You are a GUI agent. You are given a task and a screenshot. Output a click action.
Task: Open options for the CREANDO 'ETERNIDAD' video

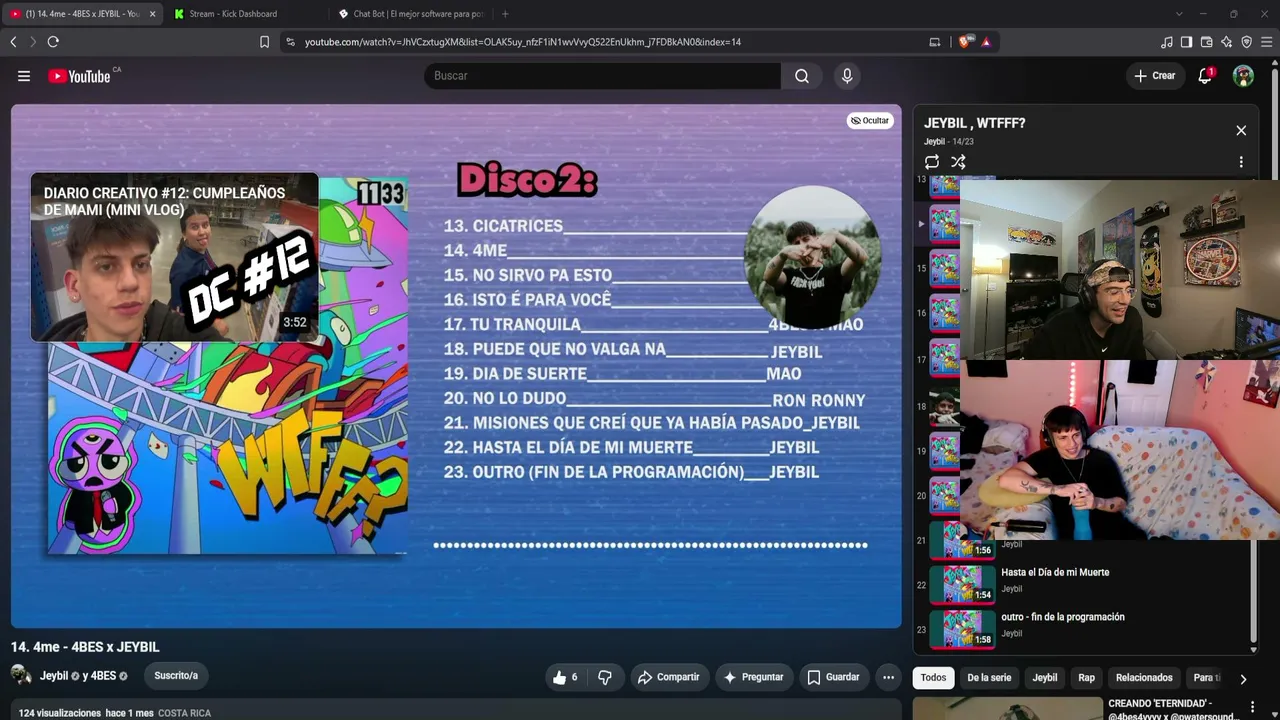coord(1252,708)
